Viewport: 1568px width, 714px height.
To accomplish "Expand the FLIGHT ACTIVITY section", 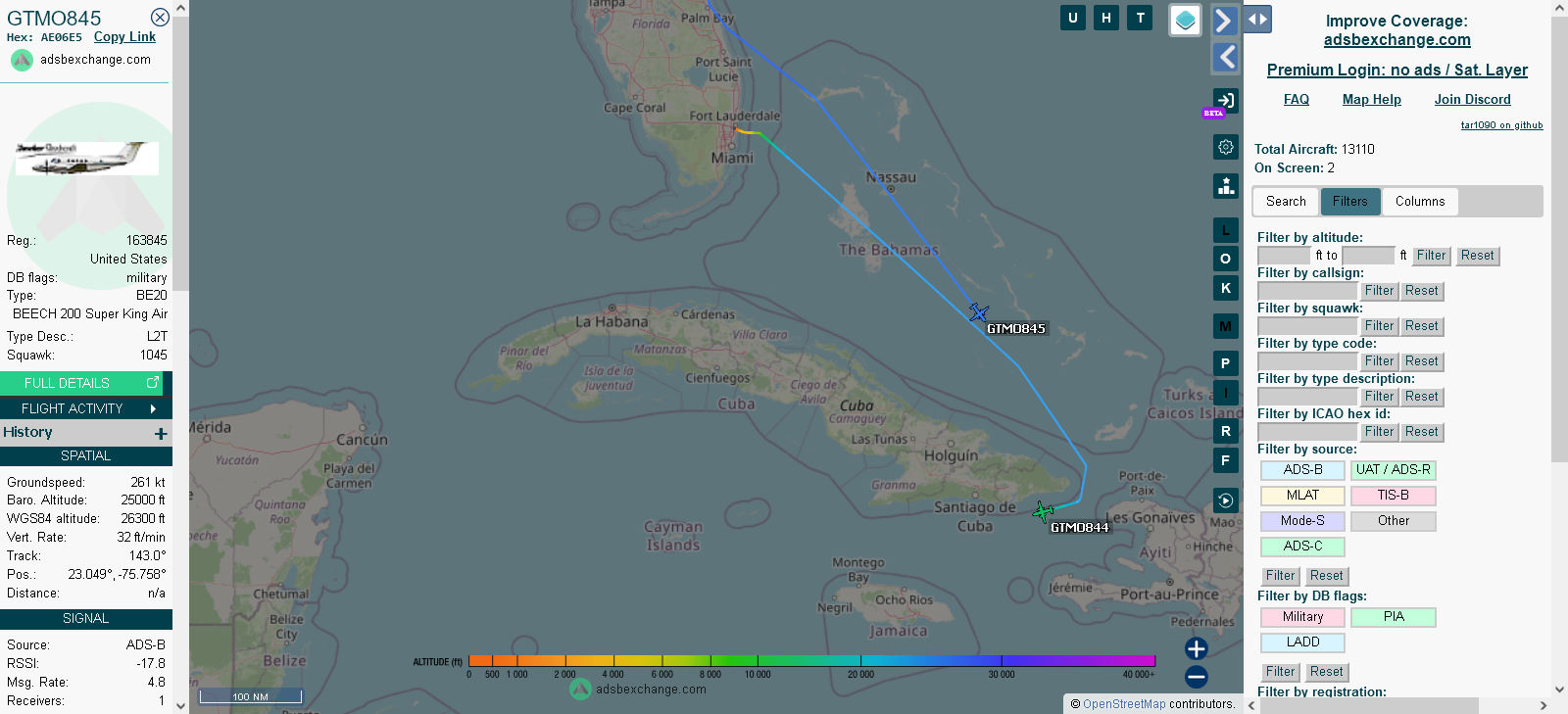I will click(86, 408).
